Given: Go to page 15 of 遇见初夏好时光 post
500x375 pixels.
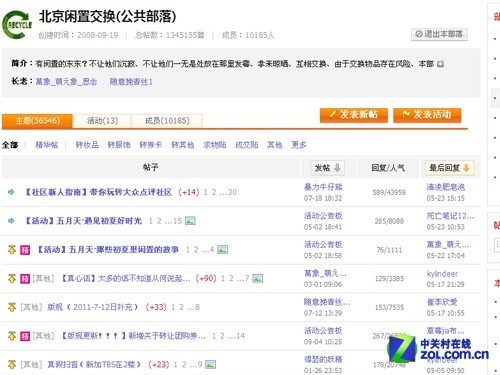Looking at the screenshot, I should (177, 221).
